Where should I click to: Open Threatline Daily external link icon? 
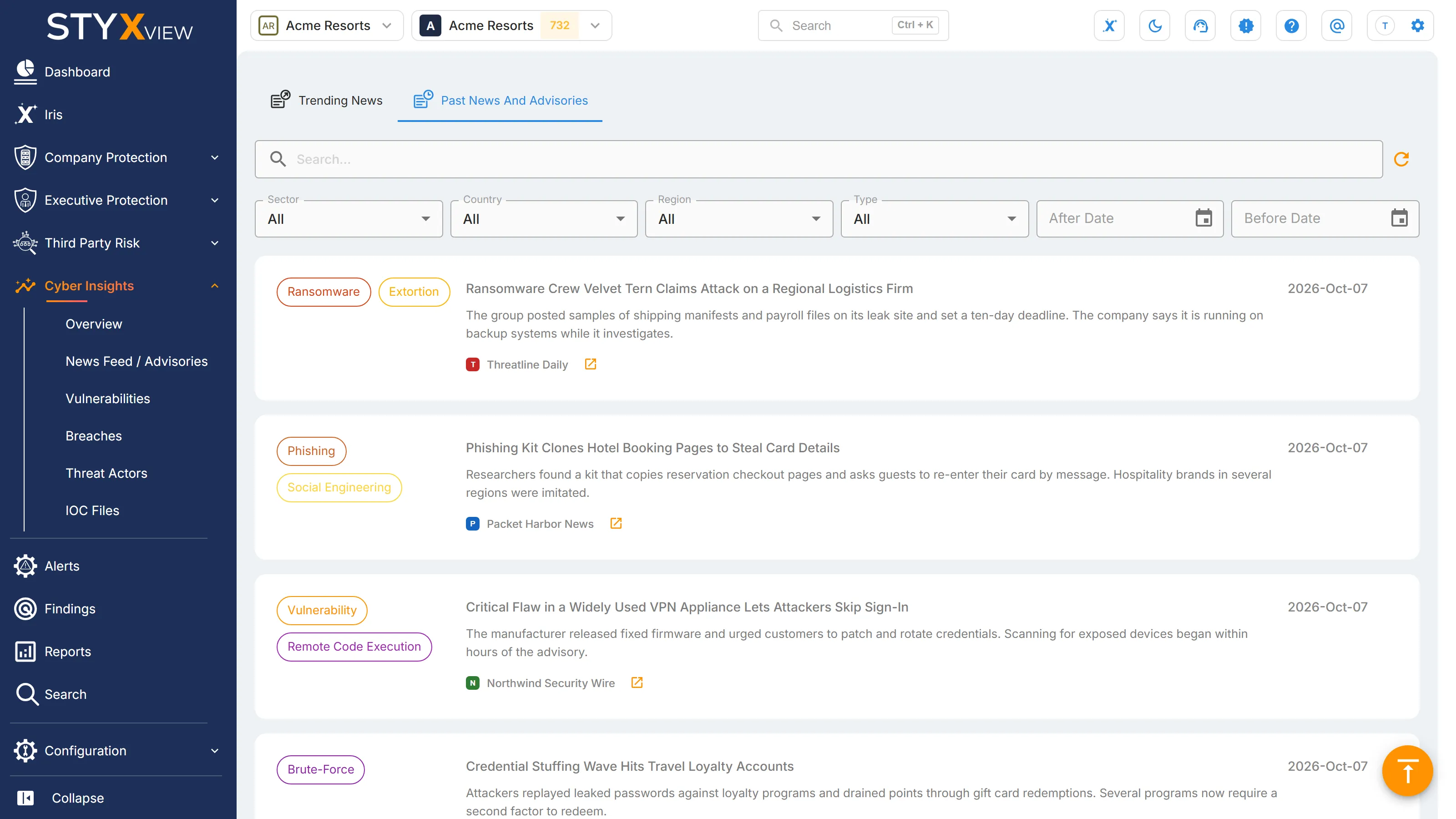coord(590,364)
